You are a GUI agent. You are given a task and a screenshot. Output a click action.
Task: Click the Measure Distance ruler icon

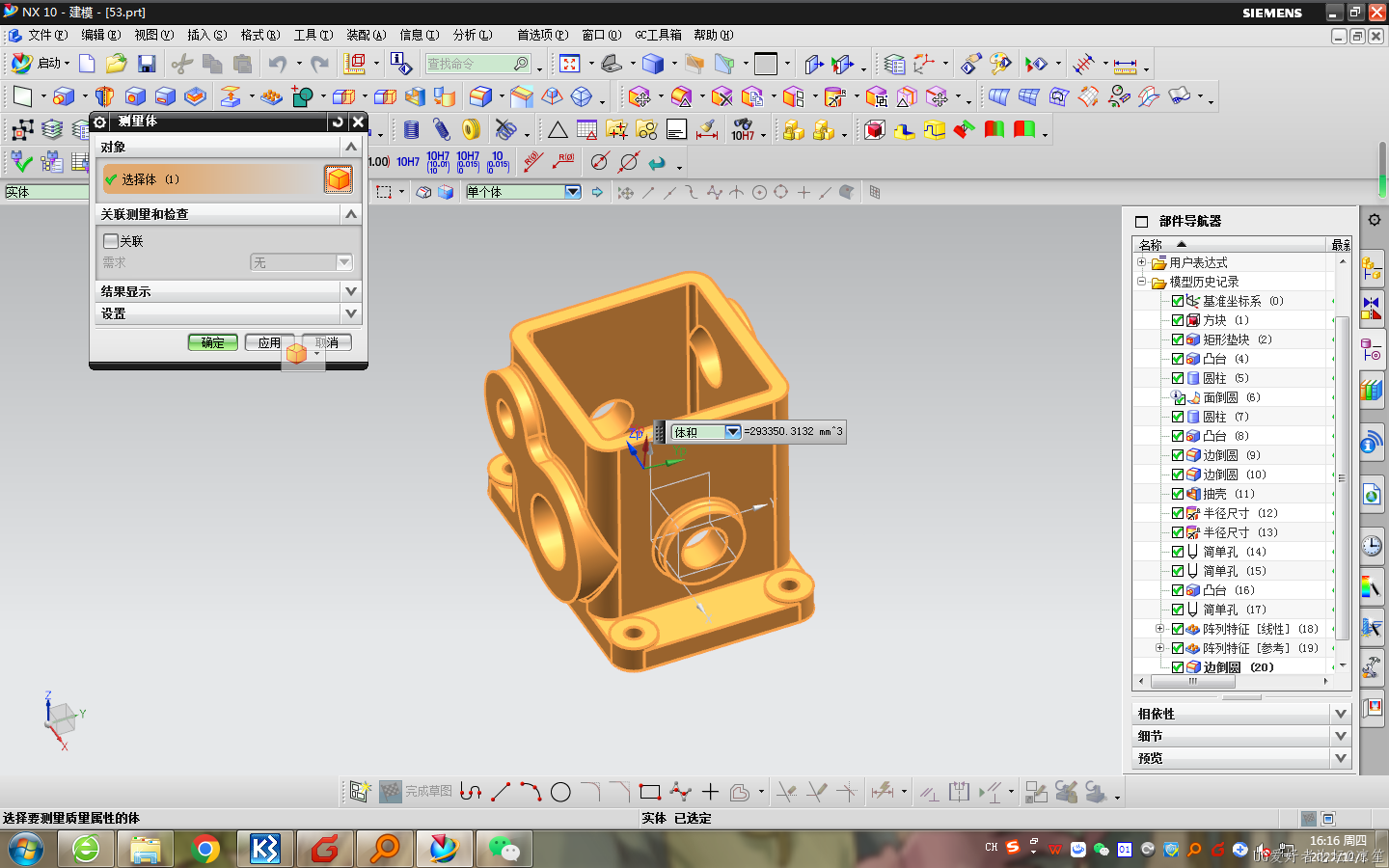coord(1125,65)
